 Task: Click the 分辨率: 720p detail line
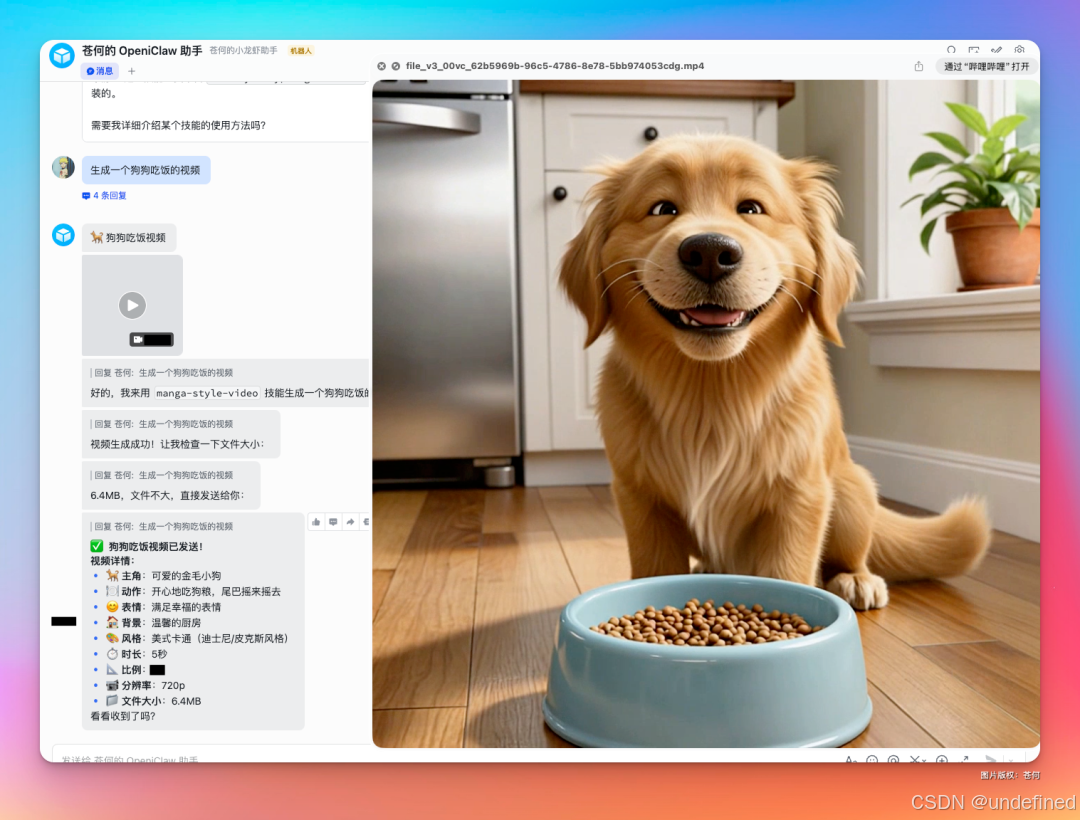pyautogui.click(x=146, y=685)
